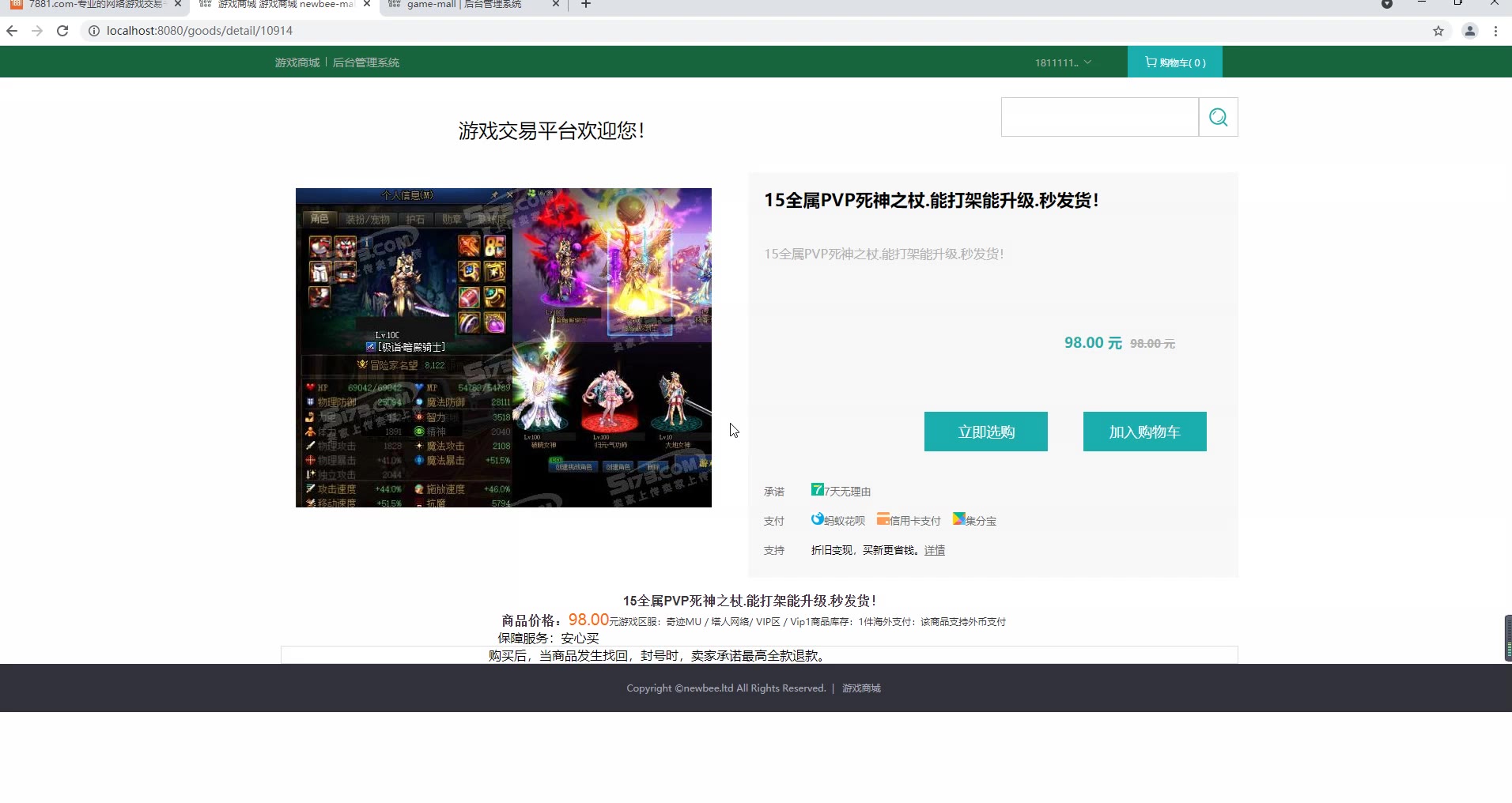Click the Copyright ©newbee.ltd footer text
This screenshot has width=1512, height=803.
pos(726,688)
